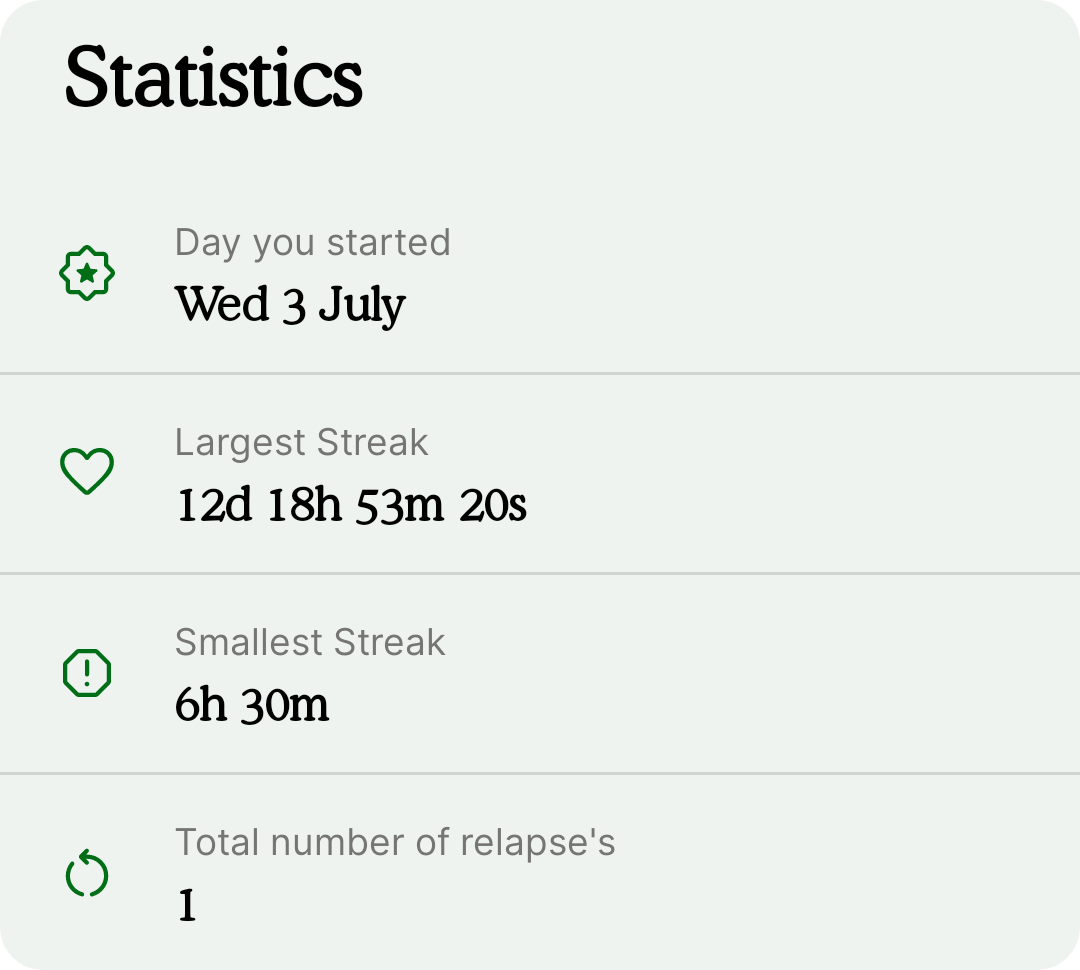This screenshot has width=1080, height=970.
Task: Click the star badge icon
Action: coord(87,273)
